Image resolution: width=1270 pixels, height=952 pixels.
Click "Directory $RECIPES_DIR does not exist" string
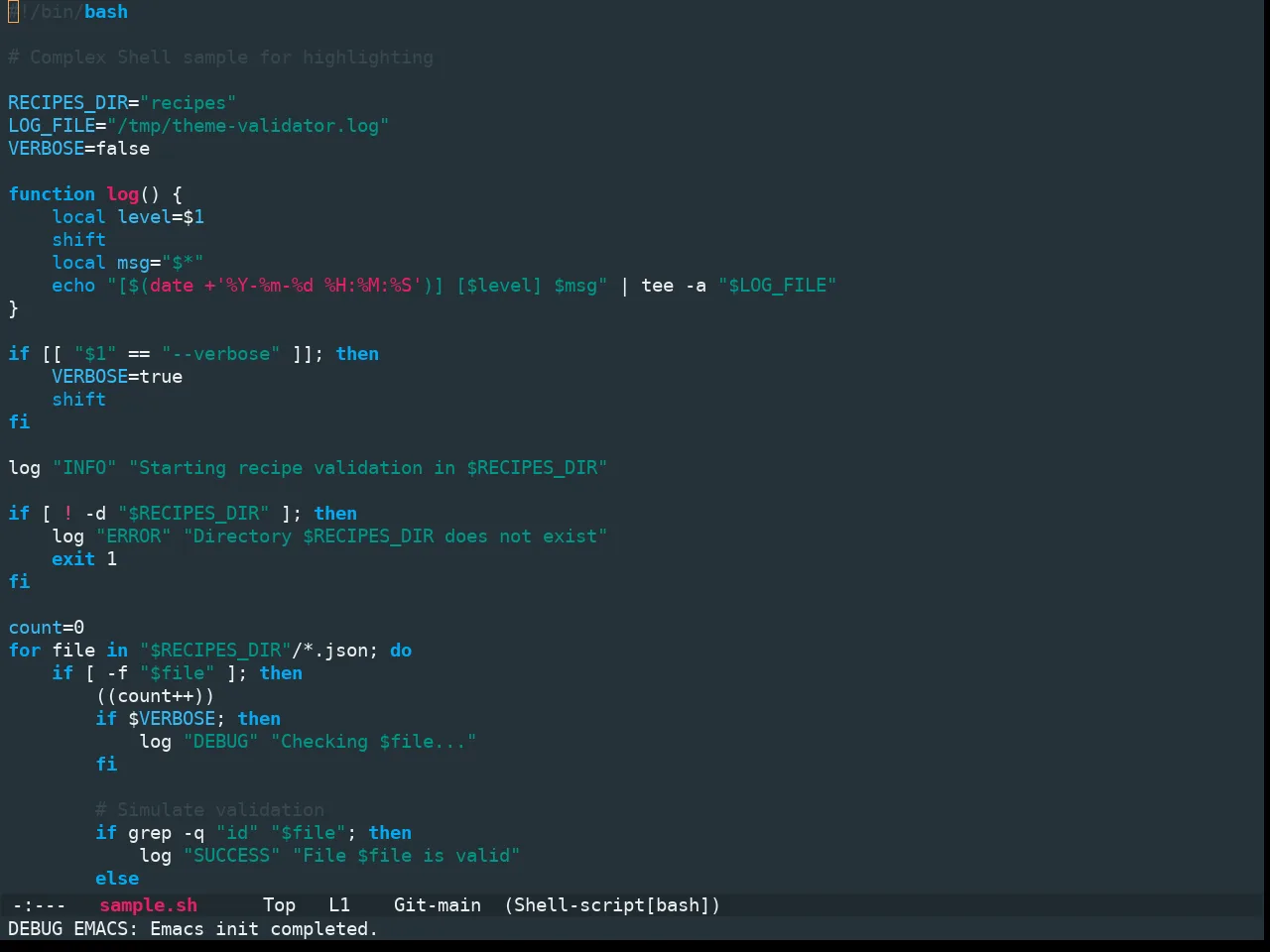click(396, 536)
